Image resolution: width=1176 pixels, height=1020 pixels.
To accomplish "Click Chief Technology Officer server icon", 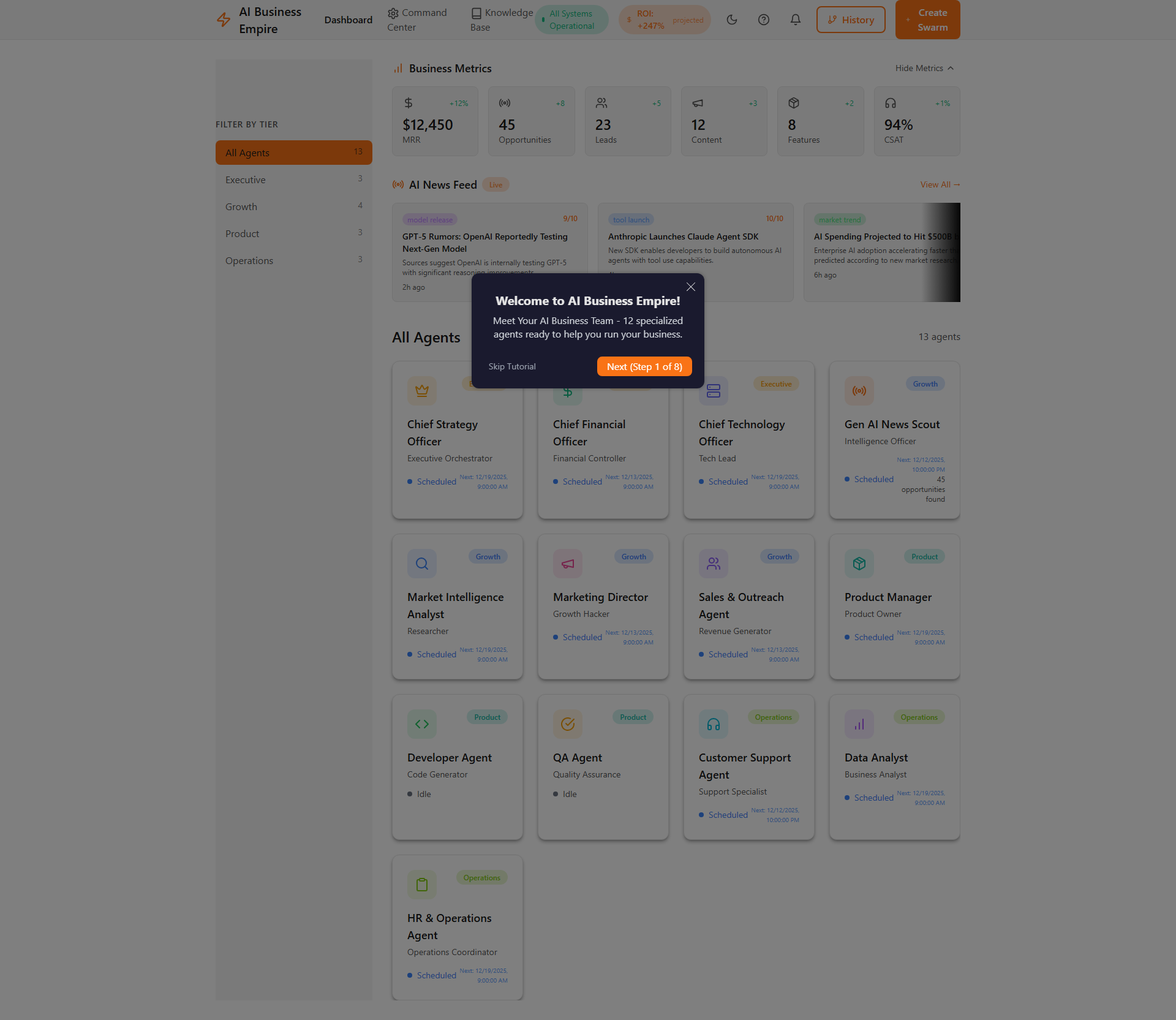I will coord(714,391).
